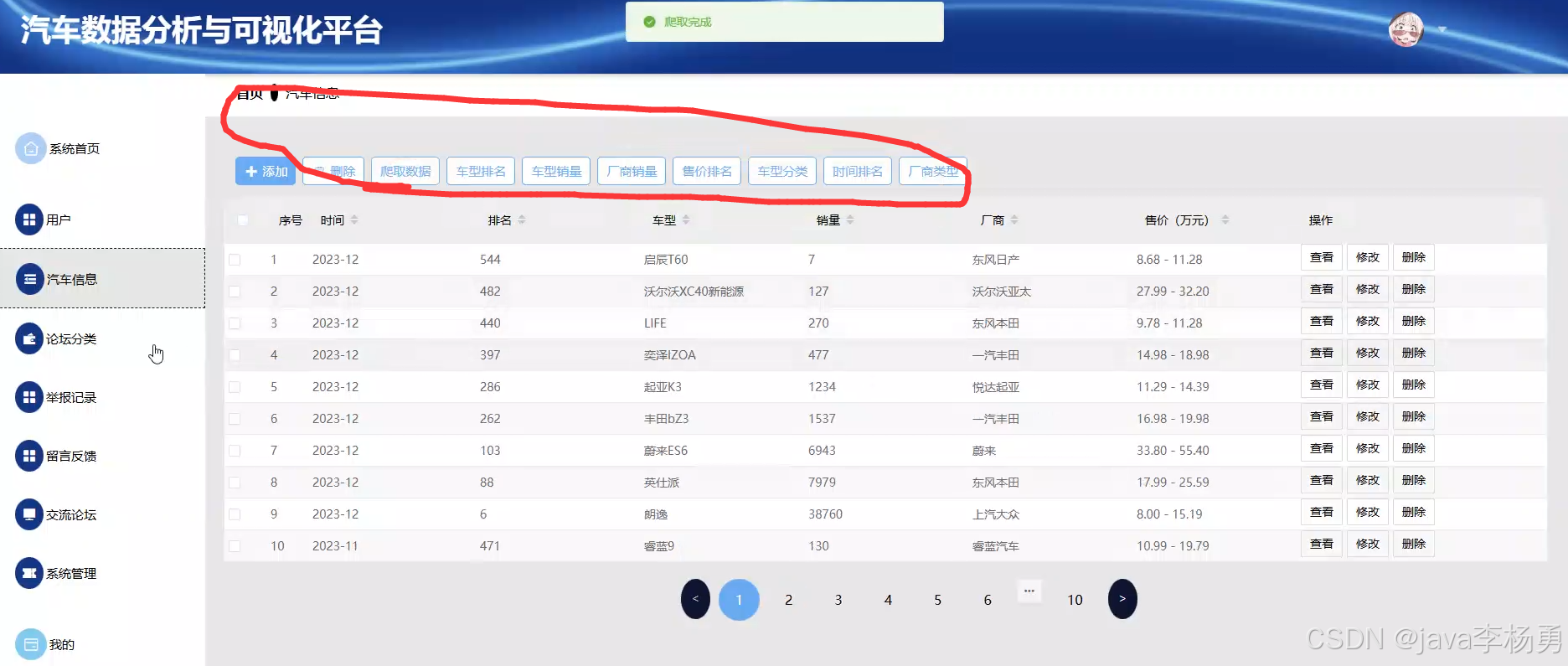1568x666 pixels.
Task: Check the checkbox for row 起亚K3
Action: pyautogui.click(x=235, y=387)
